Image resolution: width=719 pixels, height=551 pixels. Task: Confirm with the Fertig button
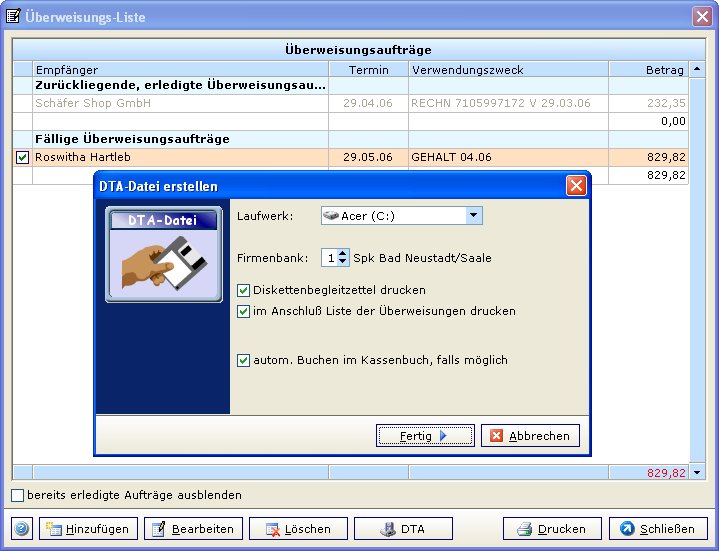pos(424,436)
